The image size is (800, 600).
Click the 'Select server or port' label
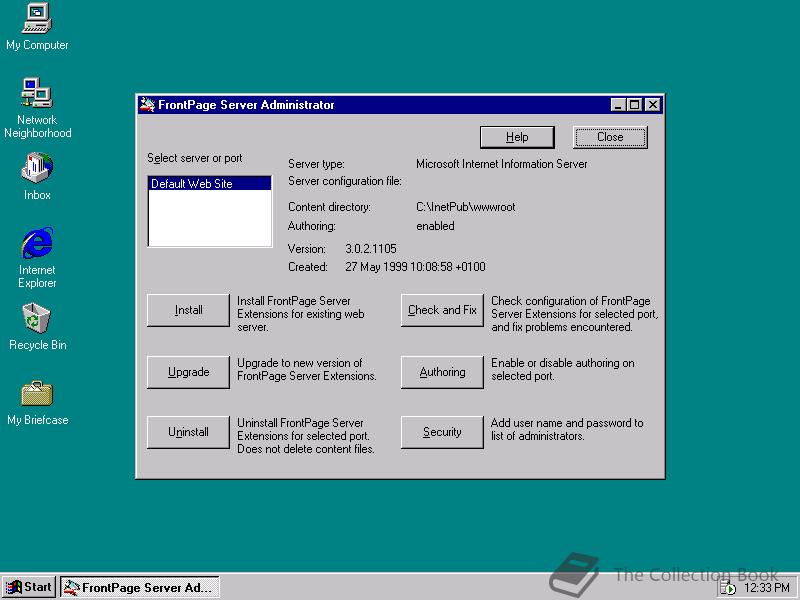tap(194, 158)
